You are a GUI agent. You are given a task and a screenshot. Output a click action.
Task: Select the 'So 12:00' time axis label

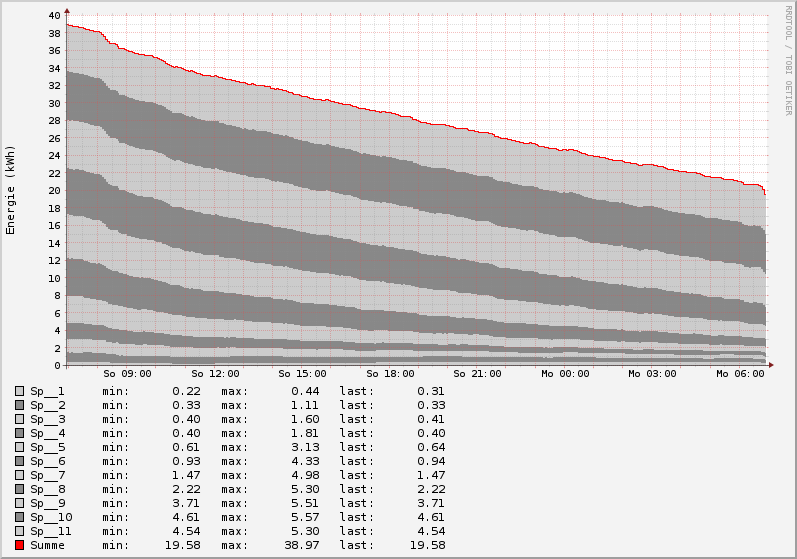[x=215, y=374]
